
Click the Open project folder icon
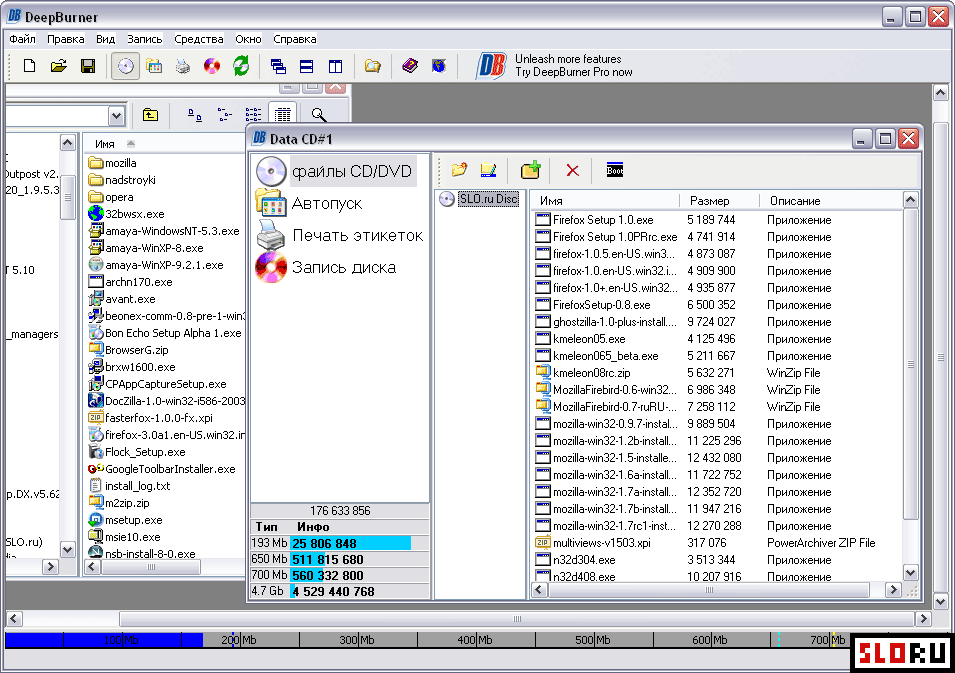58,66
